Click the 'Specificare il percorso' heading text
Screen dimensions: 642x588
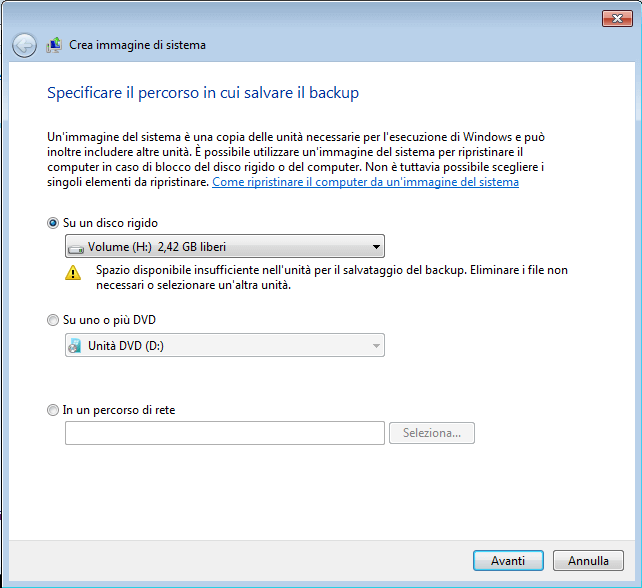click(203, 93)
